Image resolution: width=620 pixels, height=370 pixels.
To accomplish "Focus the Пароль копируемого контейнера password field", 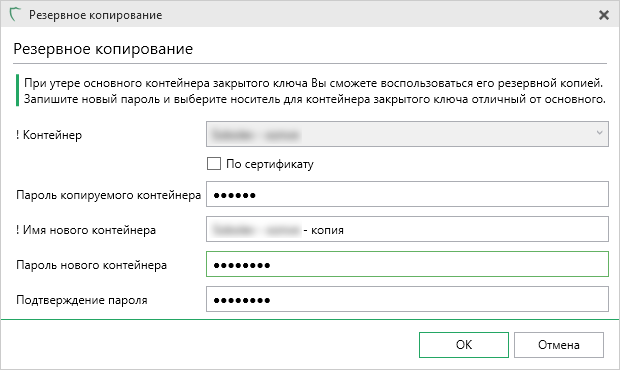I will 407,194.
